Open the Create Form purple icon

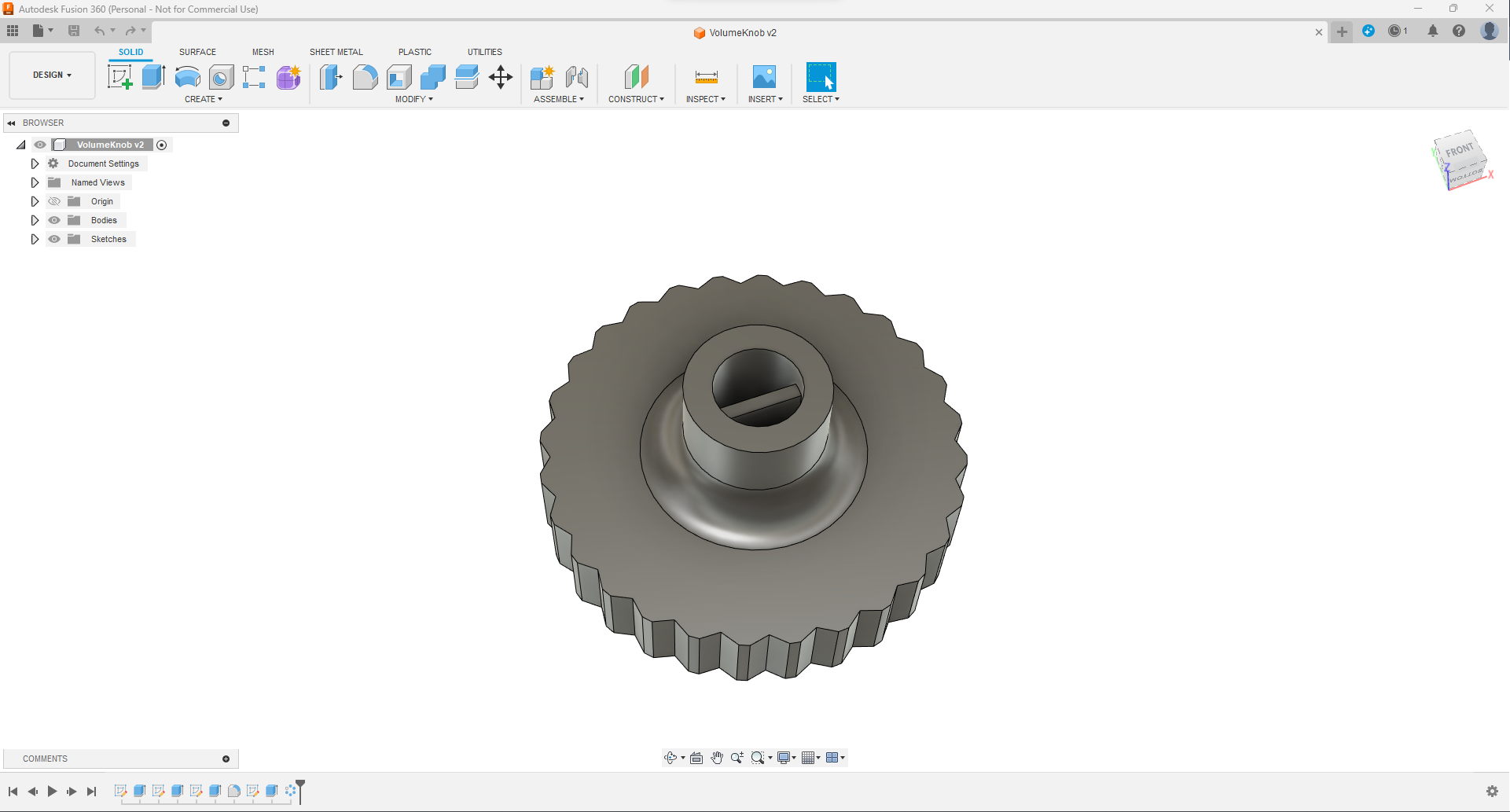tap(288, 77)
